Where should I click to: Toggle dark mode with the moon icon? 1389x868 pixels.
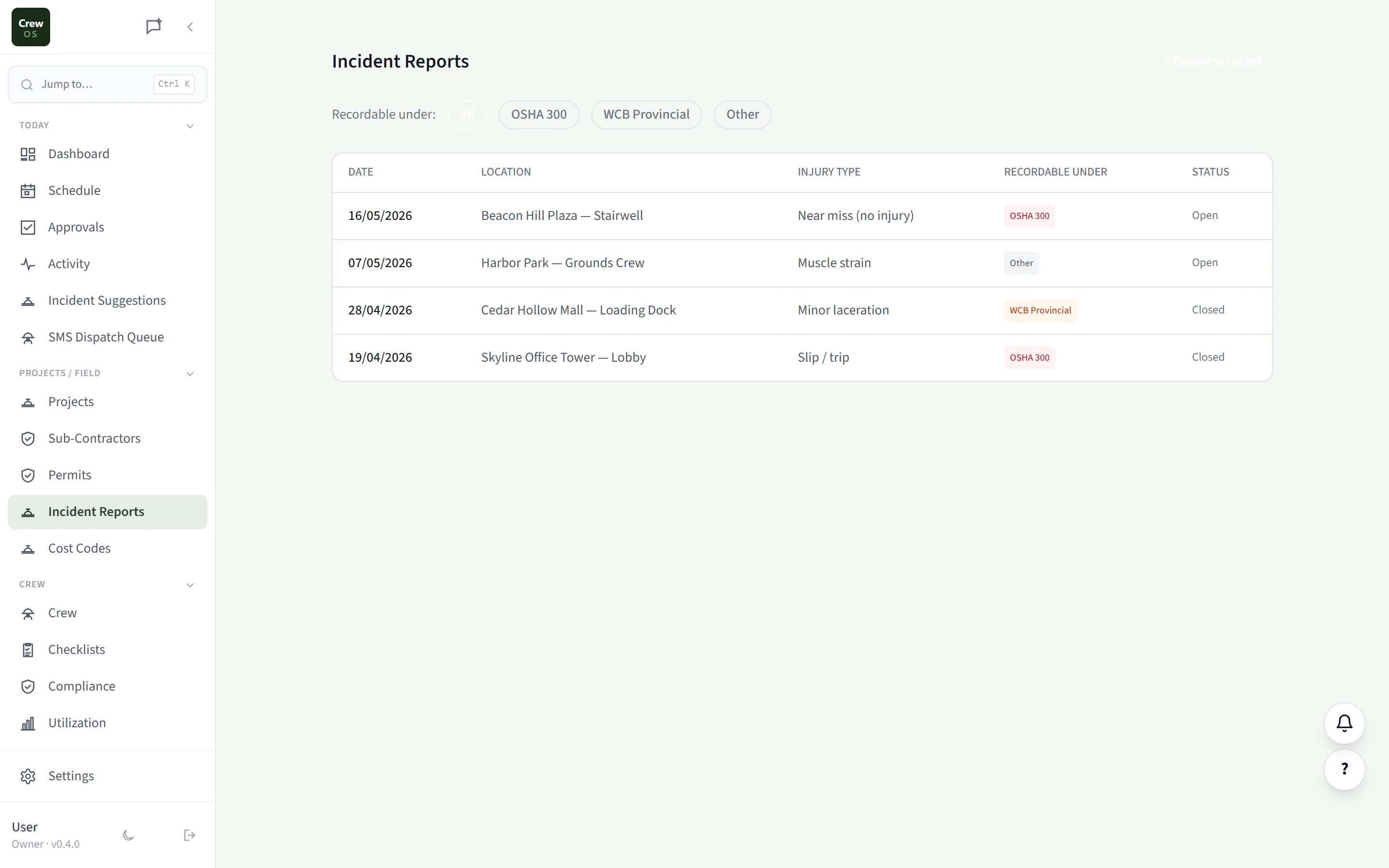(129, 835)
